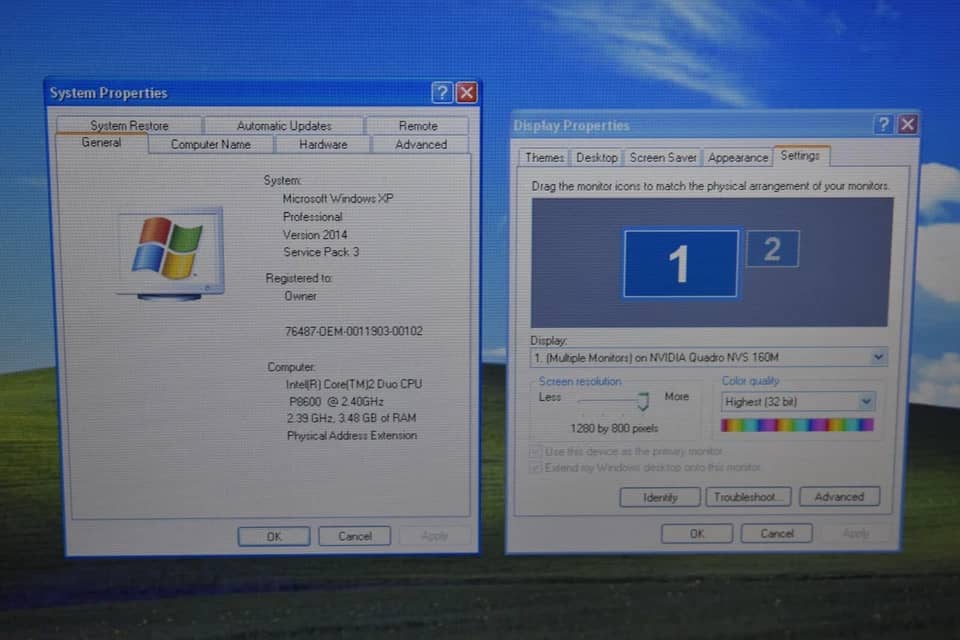
Task: Click the System Properties help question mark icon
Action: pos(442,92)
